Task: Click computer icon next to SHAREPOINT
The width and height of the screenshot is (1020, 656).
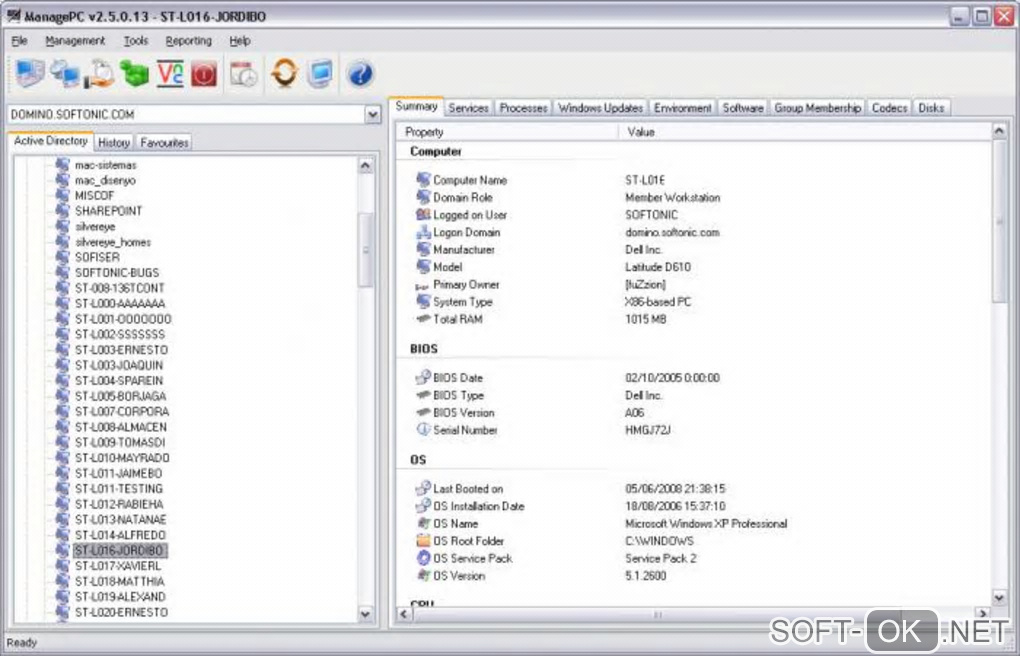Action: (62, 210)
